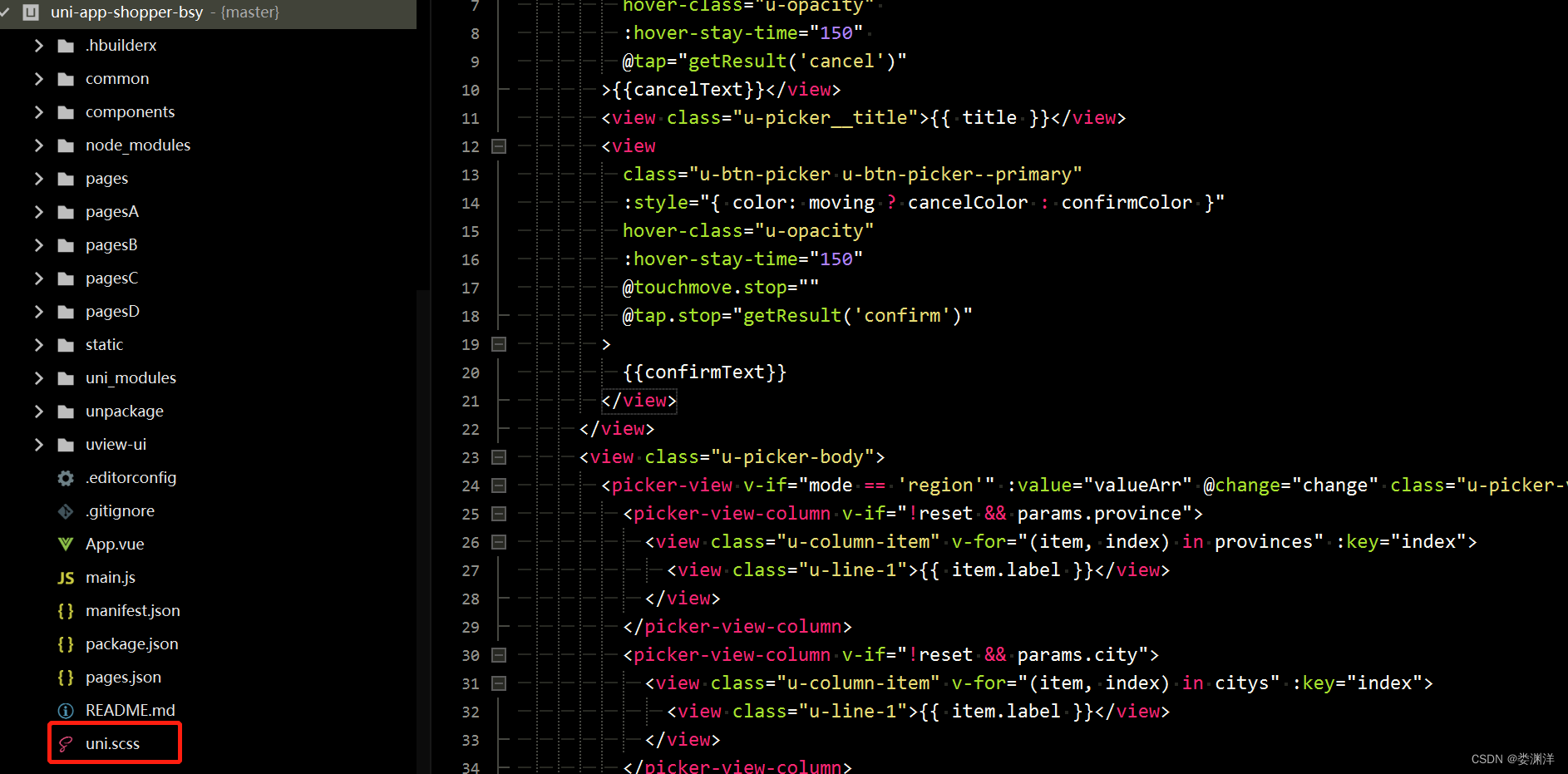Click the pagesC folder icon
Screen dimensions: 1568x774
point(66,279)
